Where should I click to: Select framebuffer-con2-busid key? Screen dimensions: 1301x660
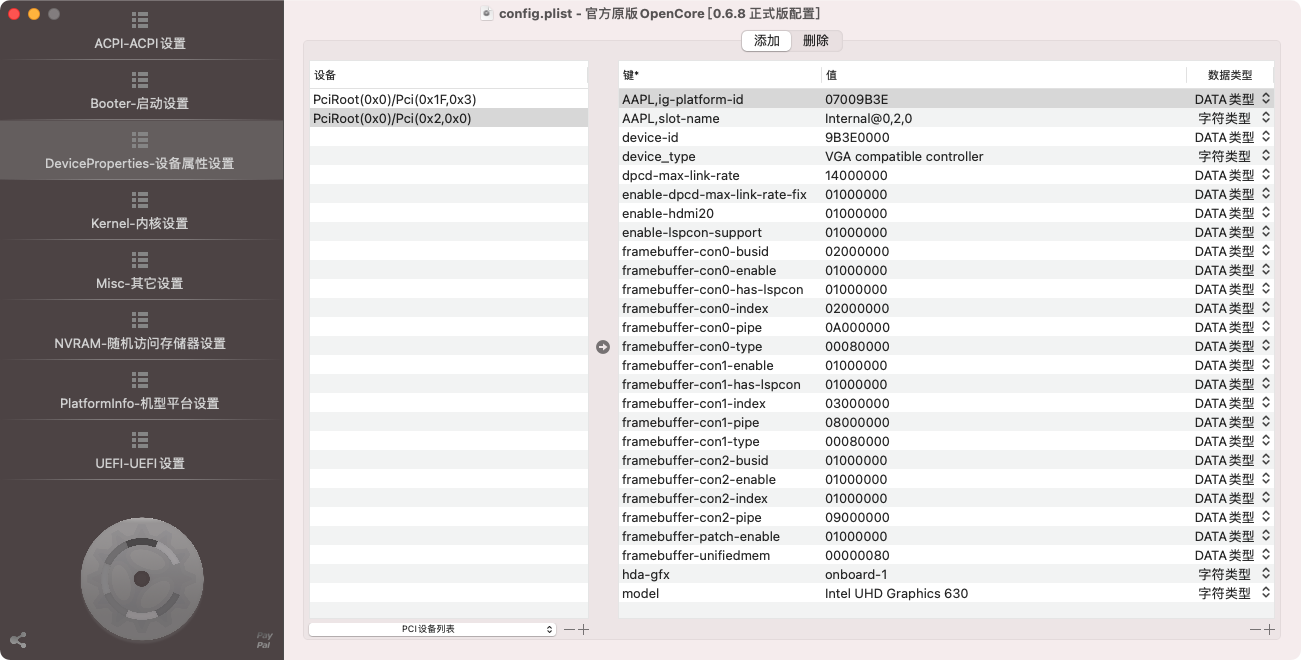[695, 460]
